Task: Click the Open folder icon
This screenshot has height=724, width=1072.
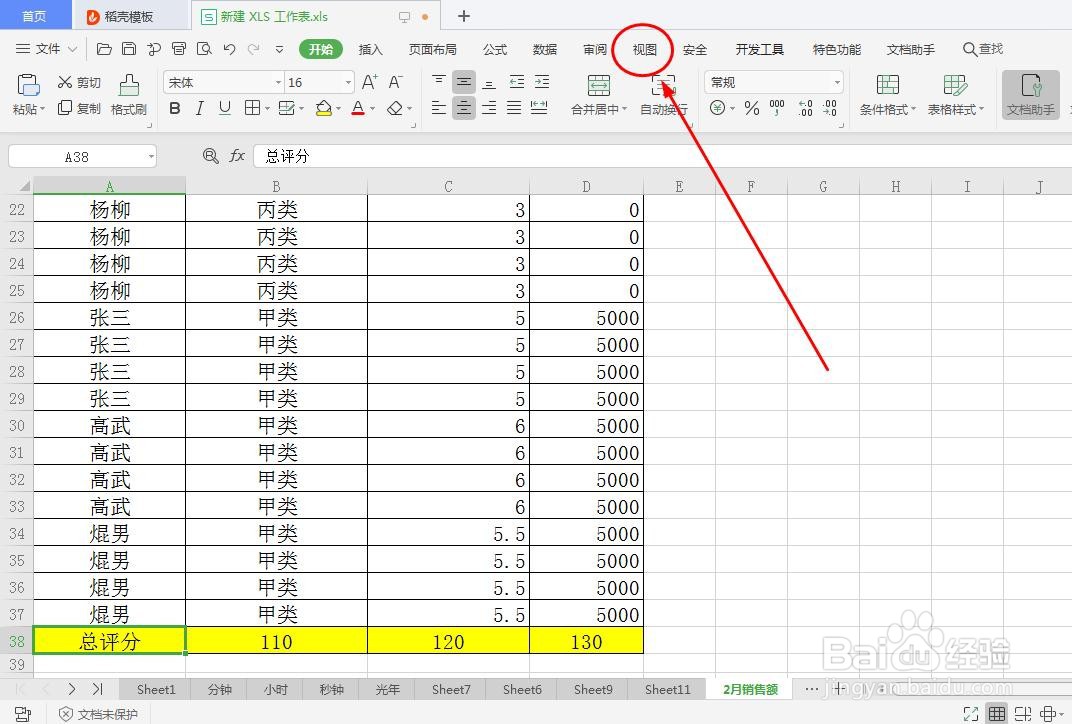Action: [104, 49]
